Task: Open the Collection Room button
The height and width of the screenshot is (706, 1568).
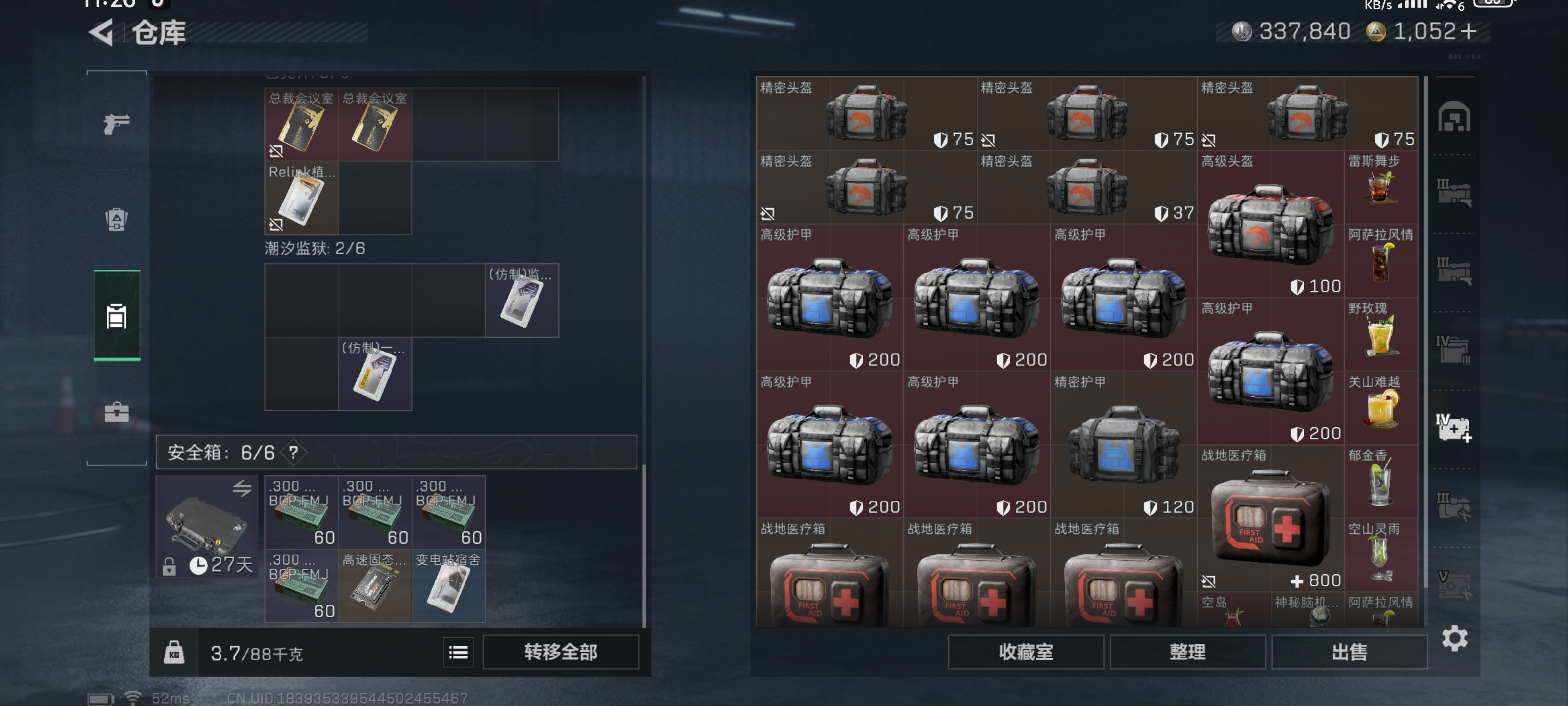Action: (1026, 653)
